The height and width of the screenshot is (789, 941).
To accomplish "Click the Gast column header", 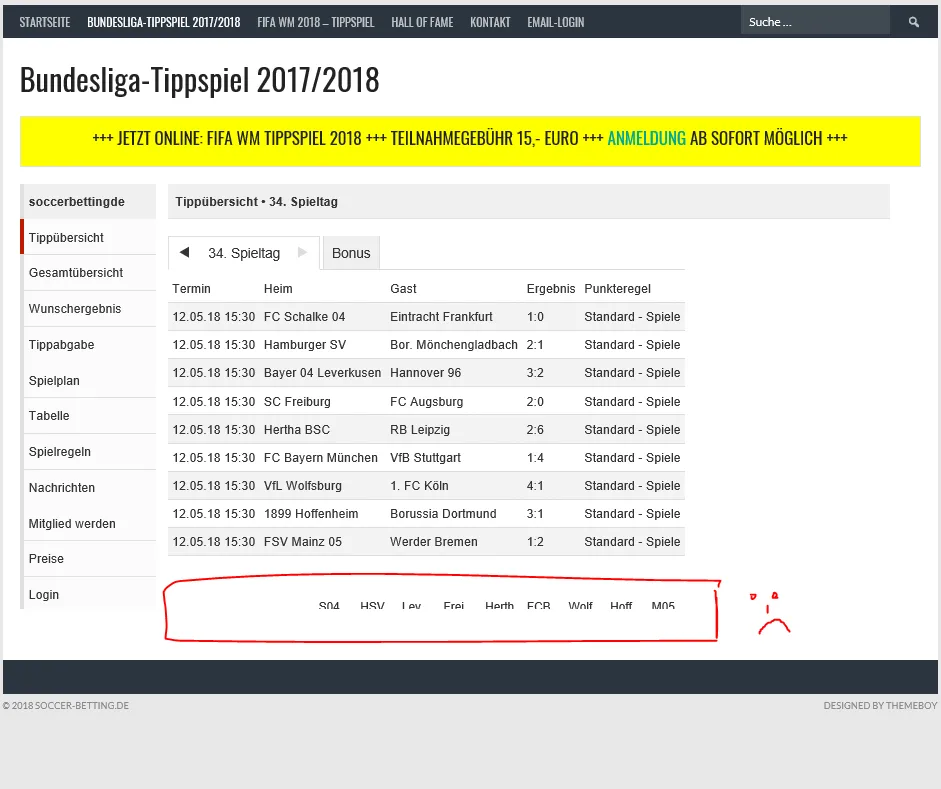I will click(403, 289).
